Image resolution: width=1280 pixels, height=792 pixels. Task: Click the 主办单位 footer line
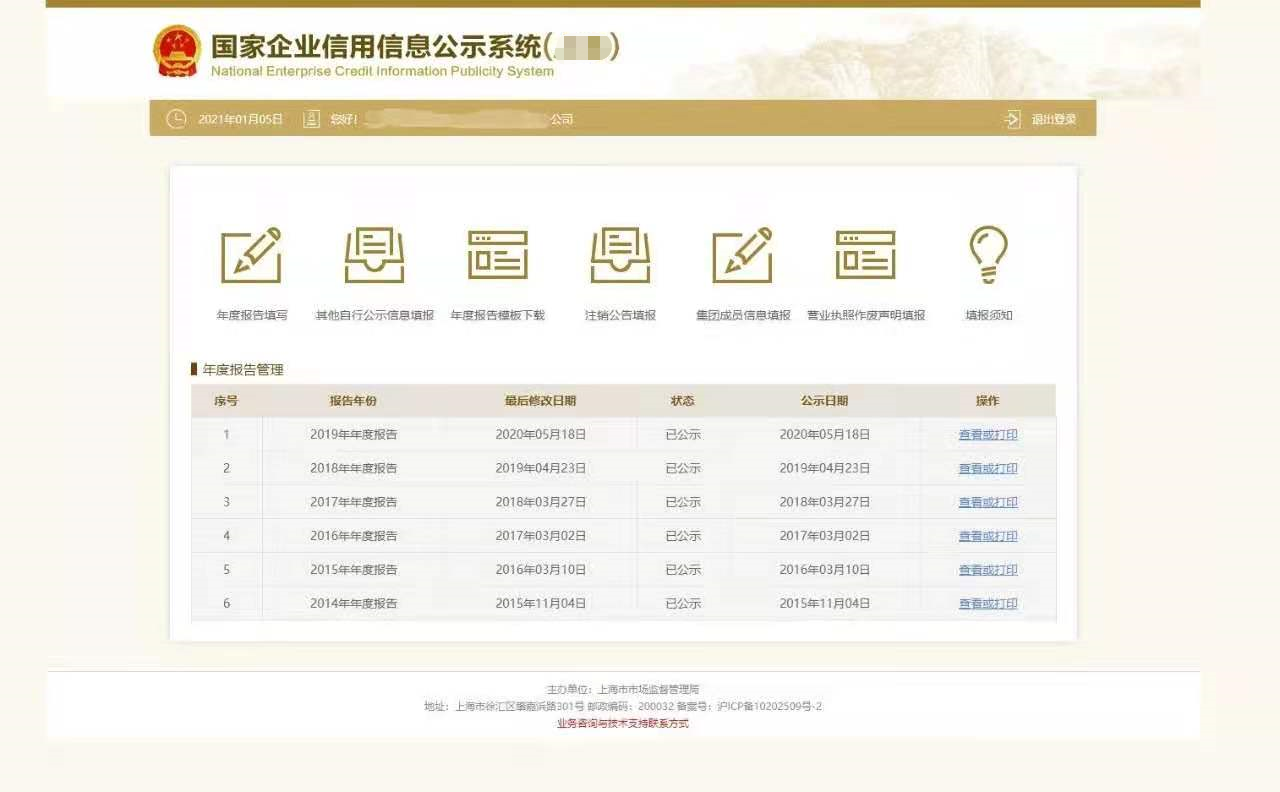623,689
